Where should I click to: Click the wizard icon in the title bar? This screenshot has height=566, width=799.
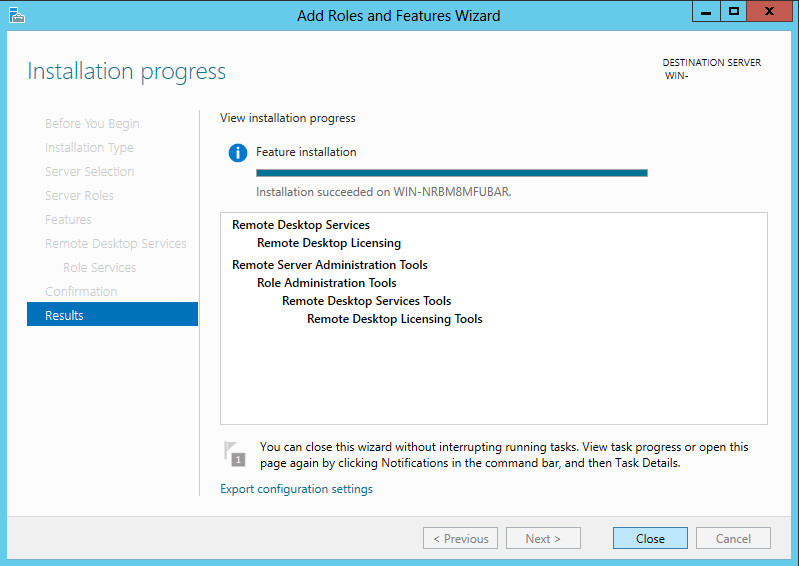[17, 15]
